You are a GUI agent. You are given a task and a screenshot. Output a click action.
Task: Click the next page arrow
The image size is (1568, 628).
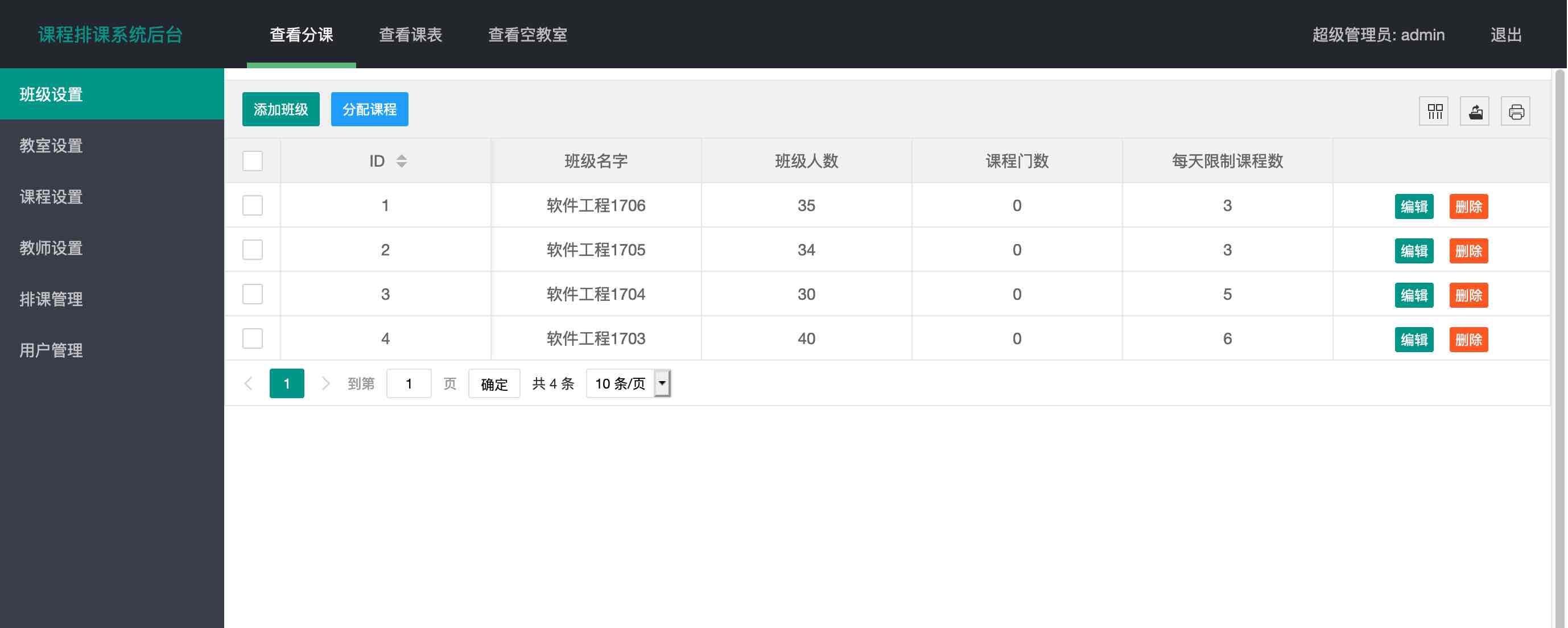click(326, 383)
